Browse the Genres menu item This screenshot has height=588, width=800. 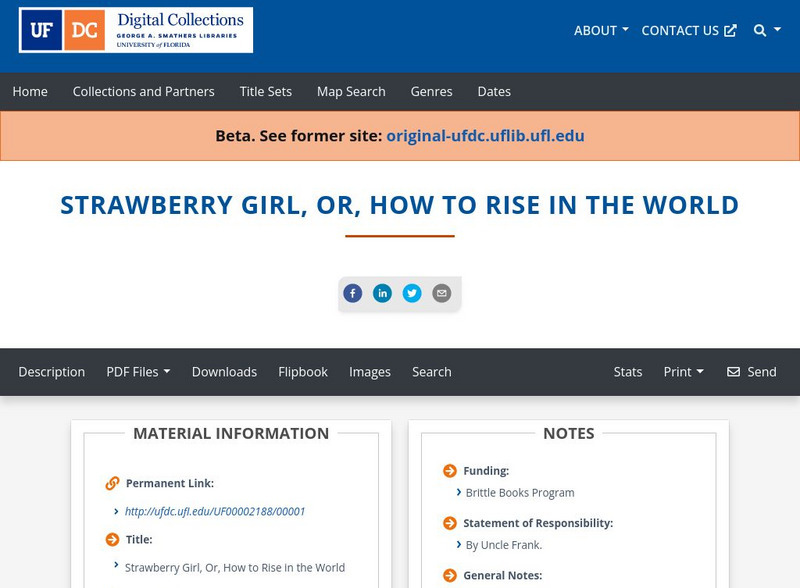[x=431, y=92]
